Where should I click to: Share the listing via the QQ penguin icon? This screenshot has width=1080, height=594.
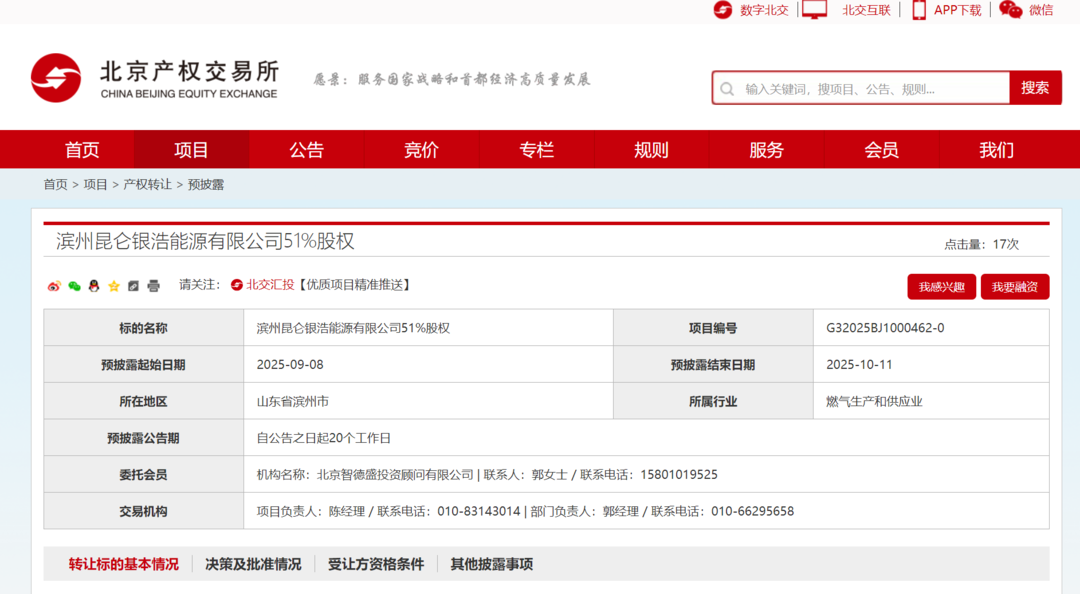(94, 286)
